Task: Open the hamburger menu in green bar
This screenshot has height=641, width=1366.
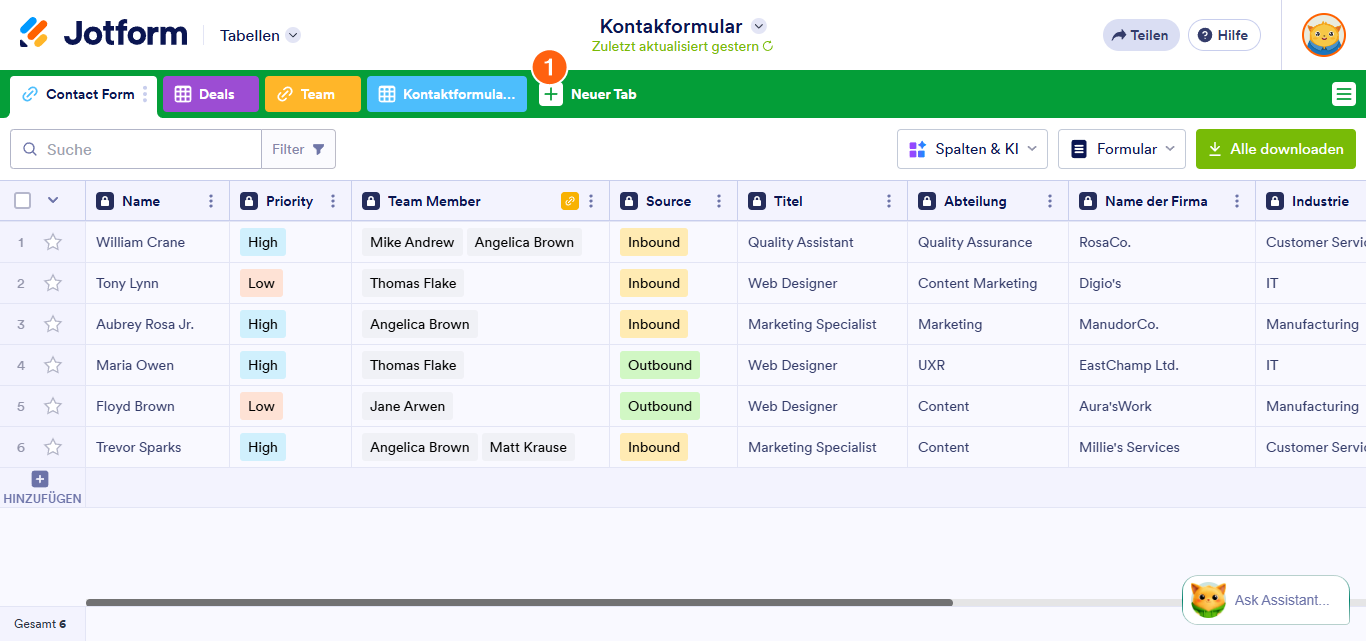Action: coord(1344,94)
